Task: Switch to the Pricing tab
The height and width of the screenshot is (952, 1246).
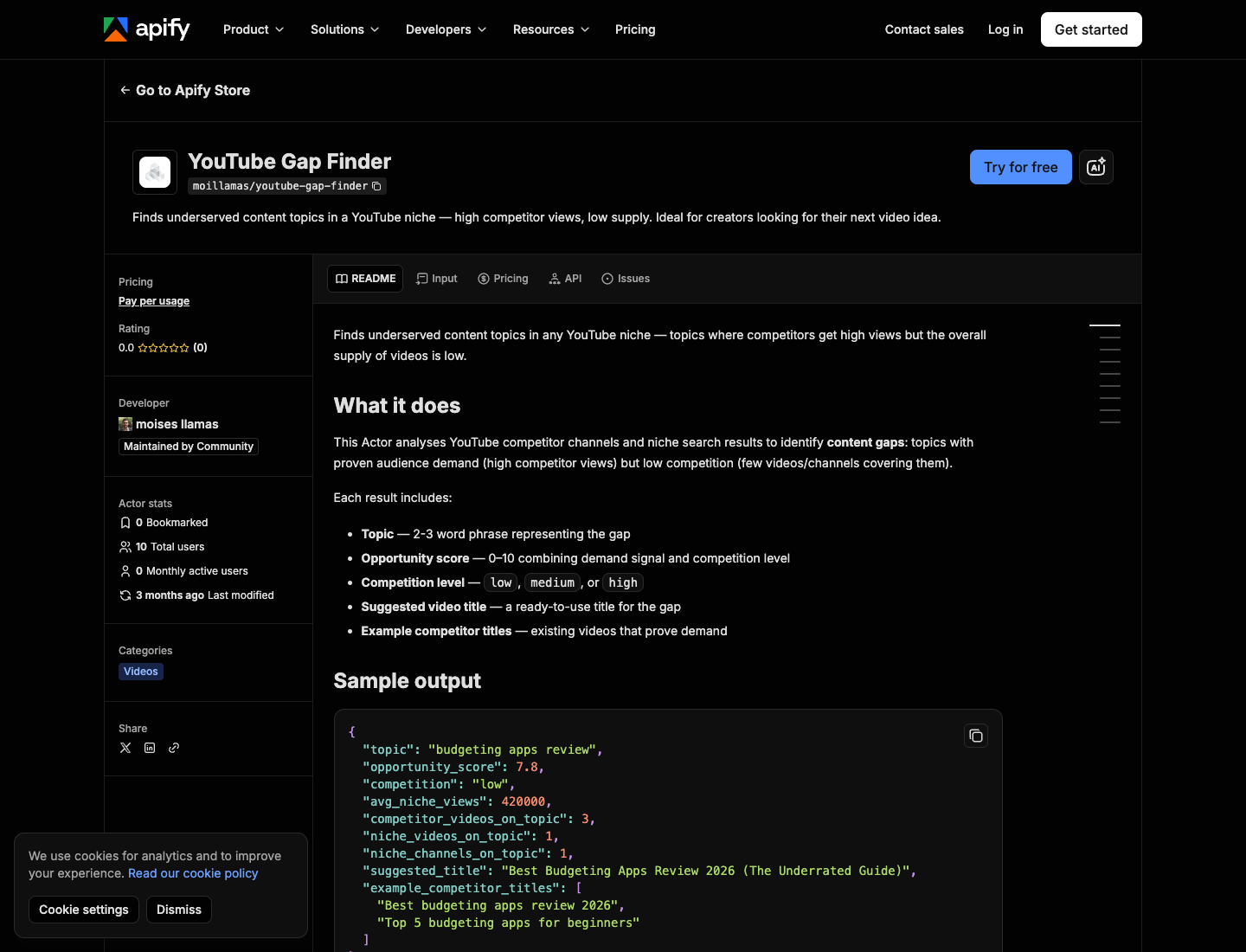Action: coord(503,279)
